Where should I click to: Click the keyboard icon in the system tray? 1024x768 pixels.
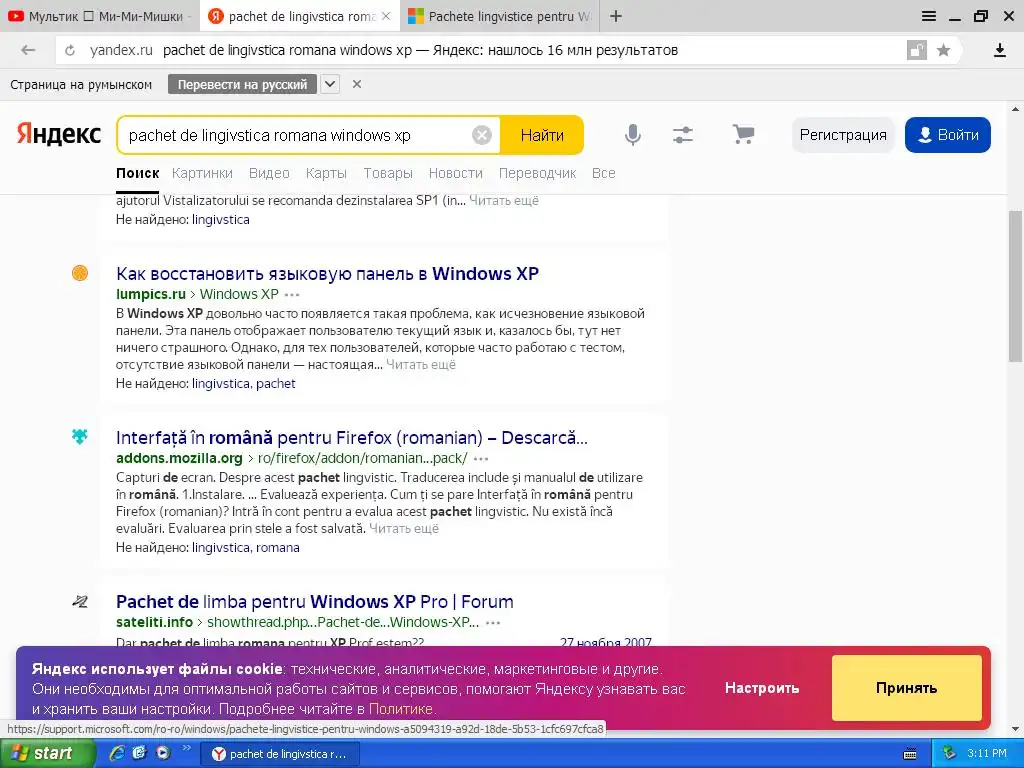point(910,754)
